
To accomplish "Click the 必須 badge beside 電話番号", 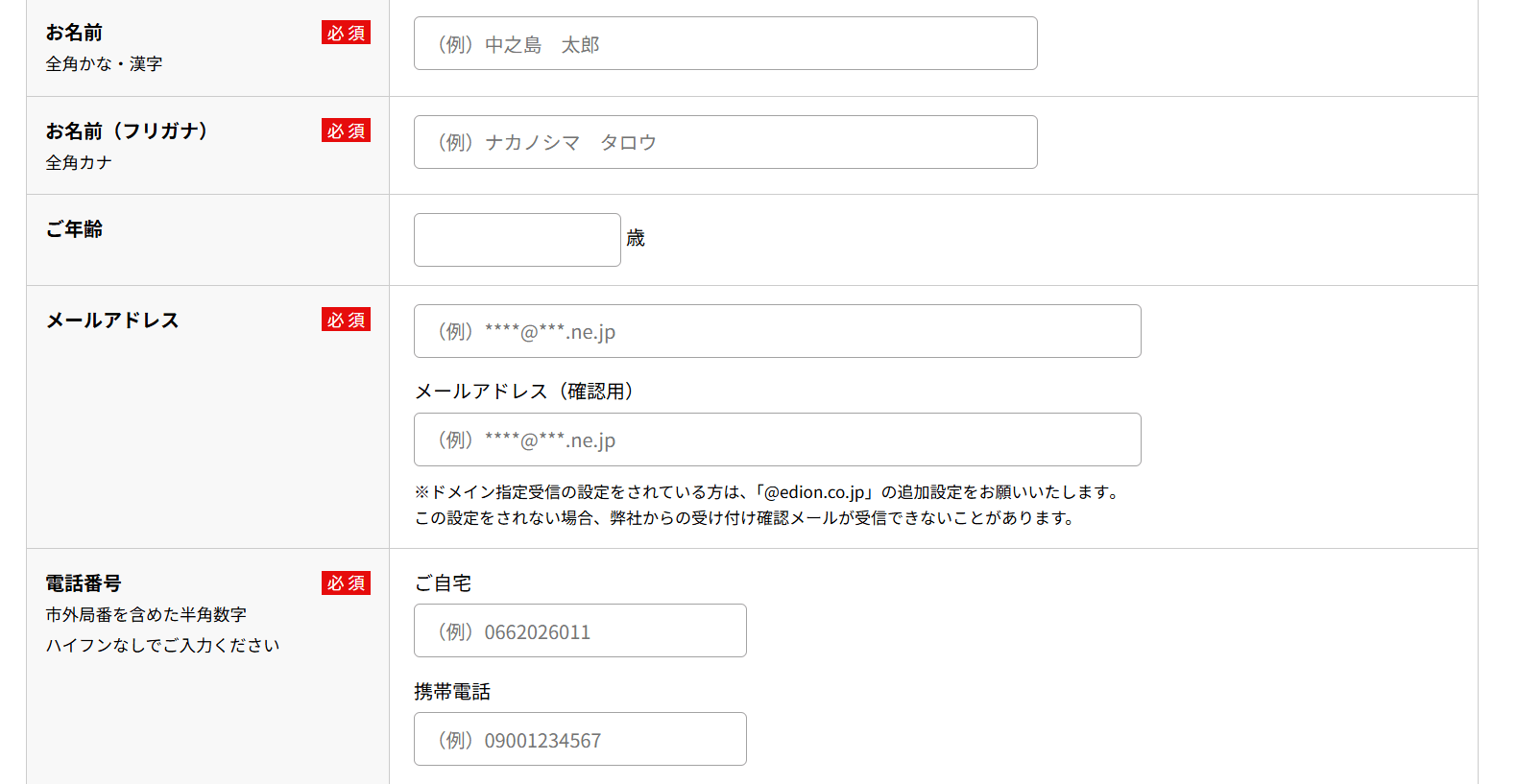I will [x=346, y=583].
